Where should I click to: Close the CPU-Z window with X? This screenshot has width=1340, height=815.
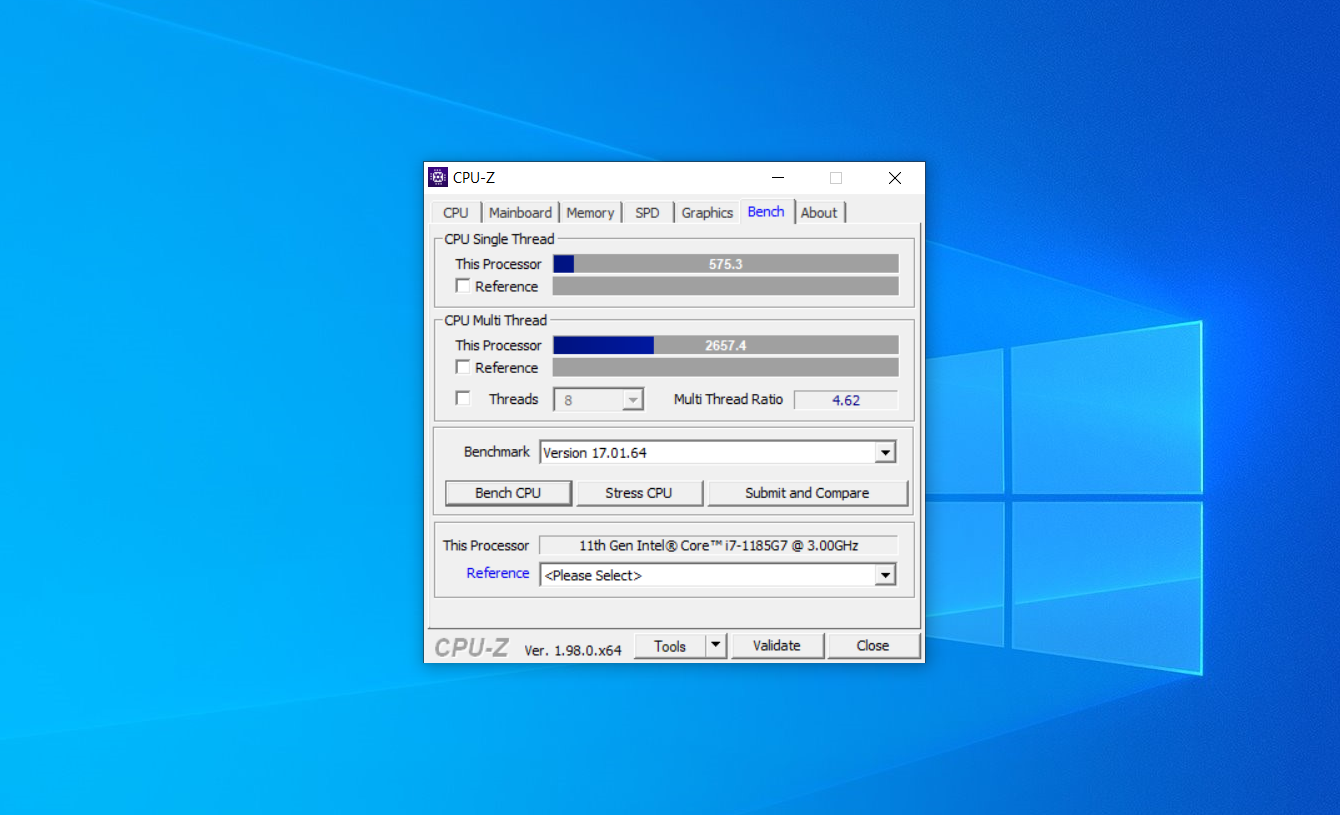[x=895, y=178]
